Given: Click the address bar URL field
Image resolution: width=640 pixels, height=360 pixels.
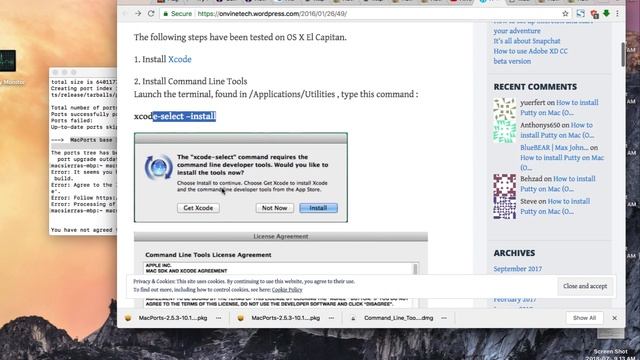Looking at the screenshot, I should [361, 13].
